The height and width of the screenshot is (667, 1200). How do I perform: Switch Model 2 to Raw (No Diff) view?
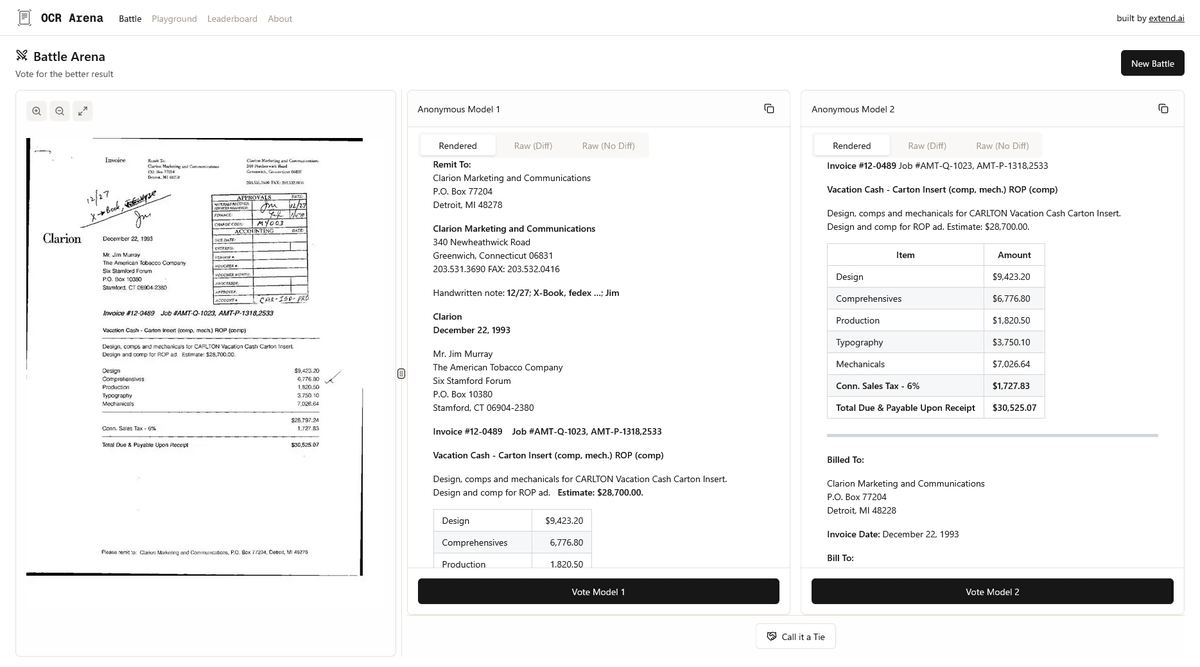tap(1002, 146)
